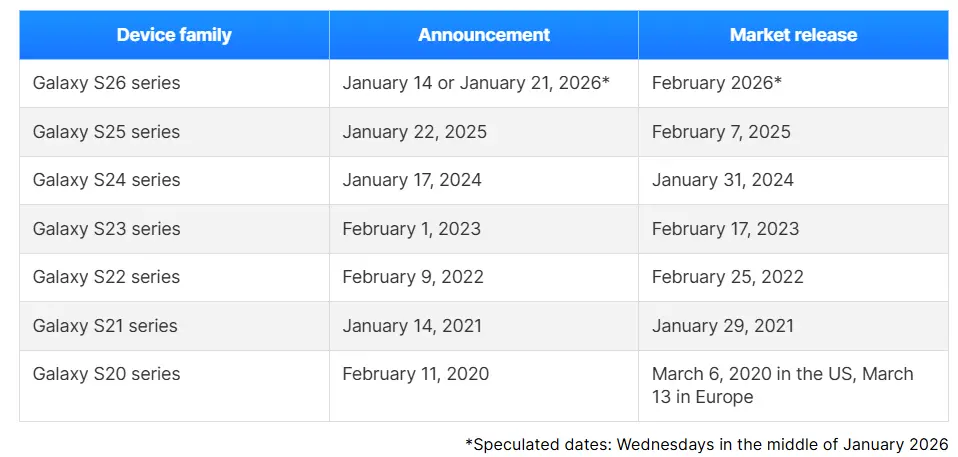
Task: Click the January 14 or January 21, 2026 cell
Action: (x=476, y=83)
